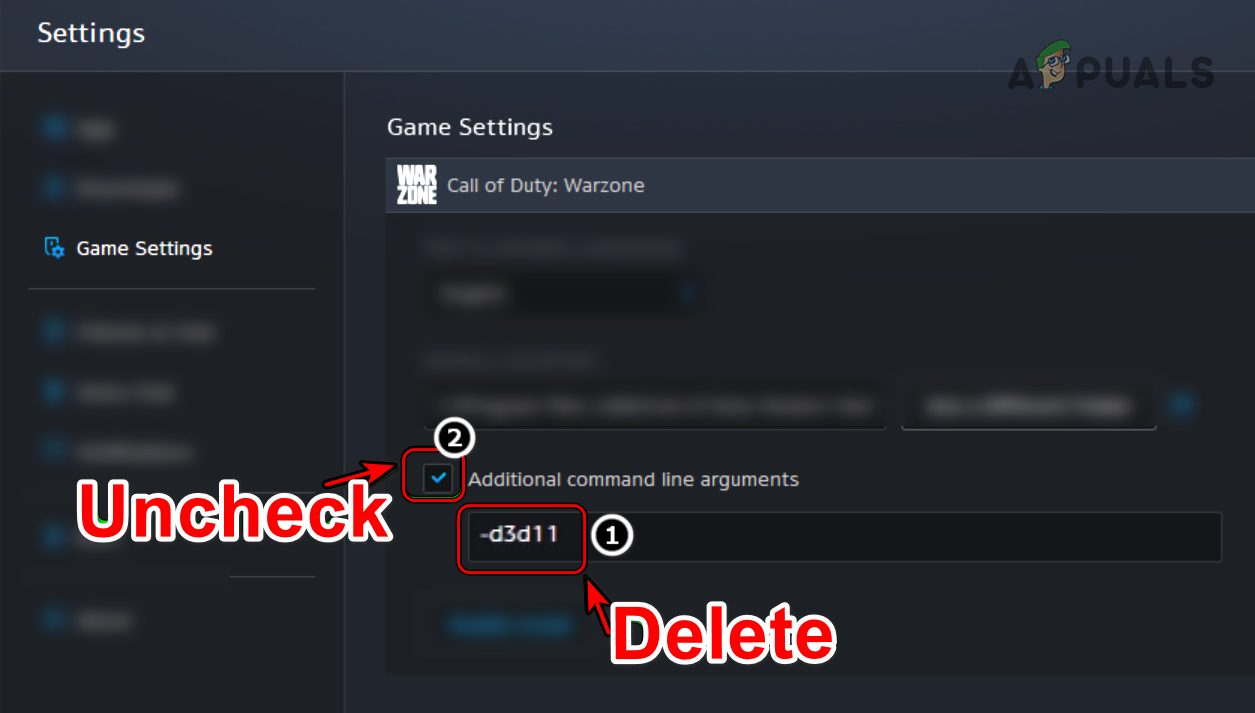Click the blurred game install path field
The width and height of the screenshot is (1255, 713).
pyautogui.click(x=655, y=406)
